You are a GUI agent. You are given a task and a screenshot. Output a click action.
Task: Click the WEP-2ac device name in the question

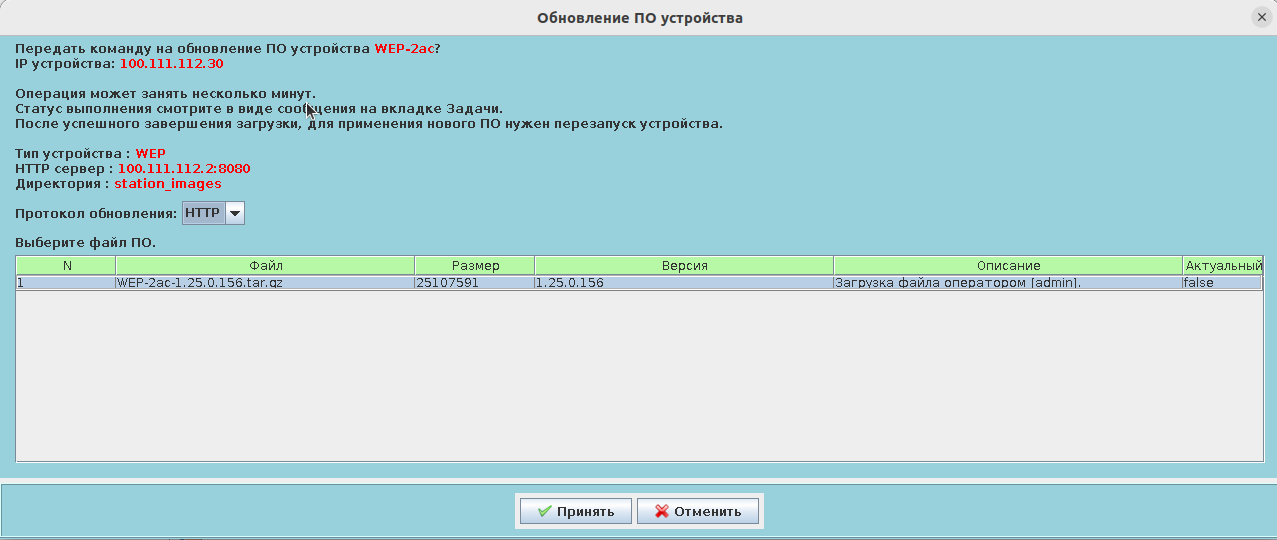click(404, 48)
